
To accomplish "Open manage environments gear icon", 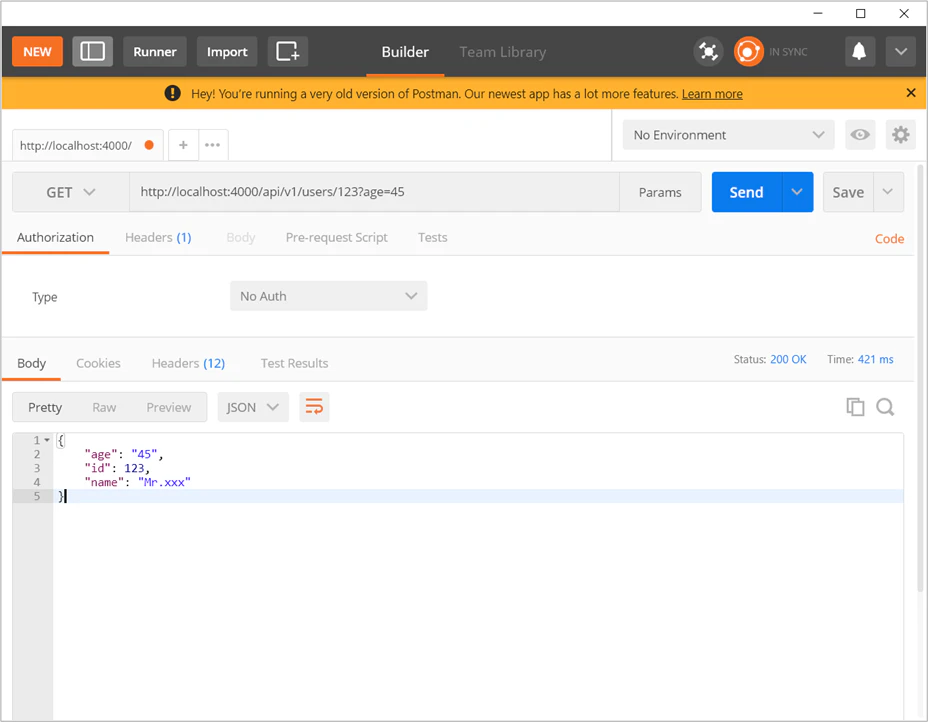I will pos(900,135).
